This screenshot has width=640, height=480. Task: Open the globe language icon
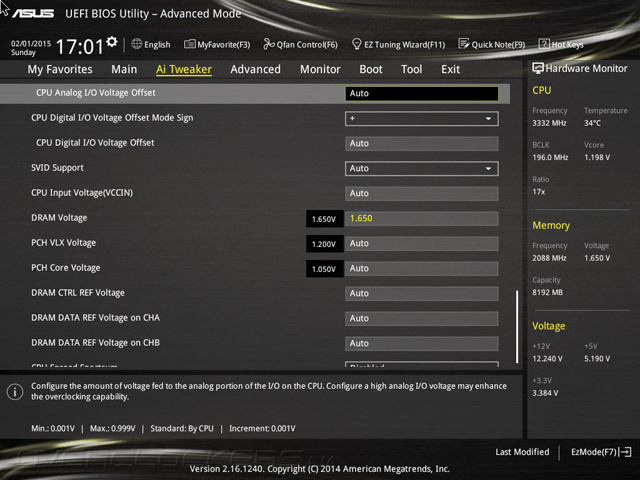pyautogui.click(x=137, y=44)
